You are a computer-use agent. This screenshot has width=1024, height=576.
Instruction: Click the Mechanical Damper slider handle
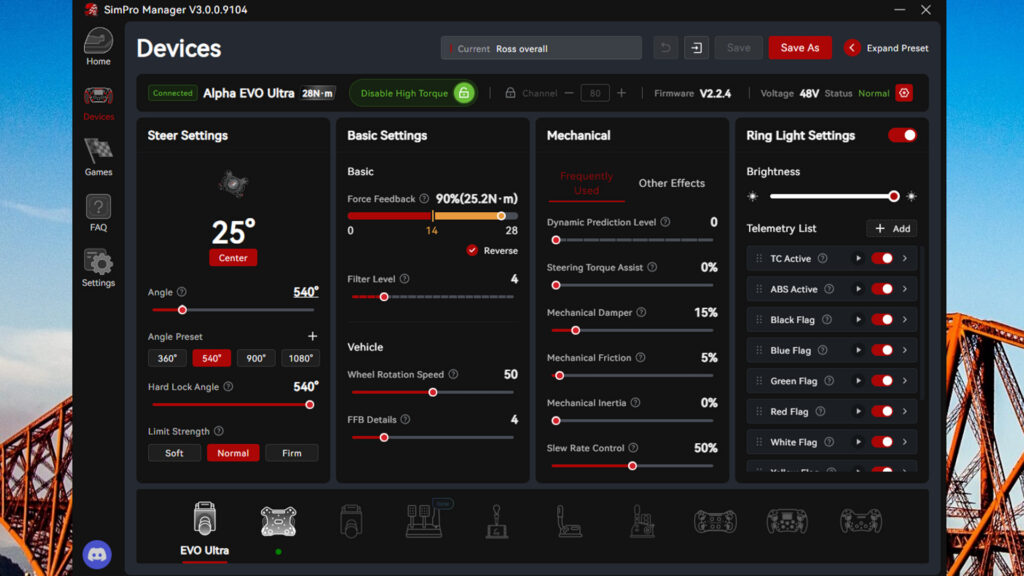pyautogui.click(x=575, y=330)
